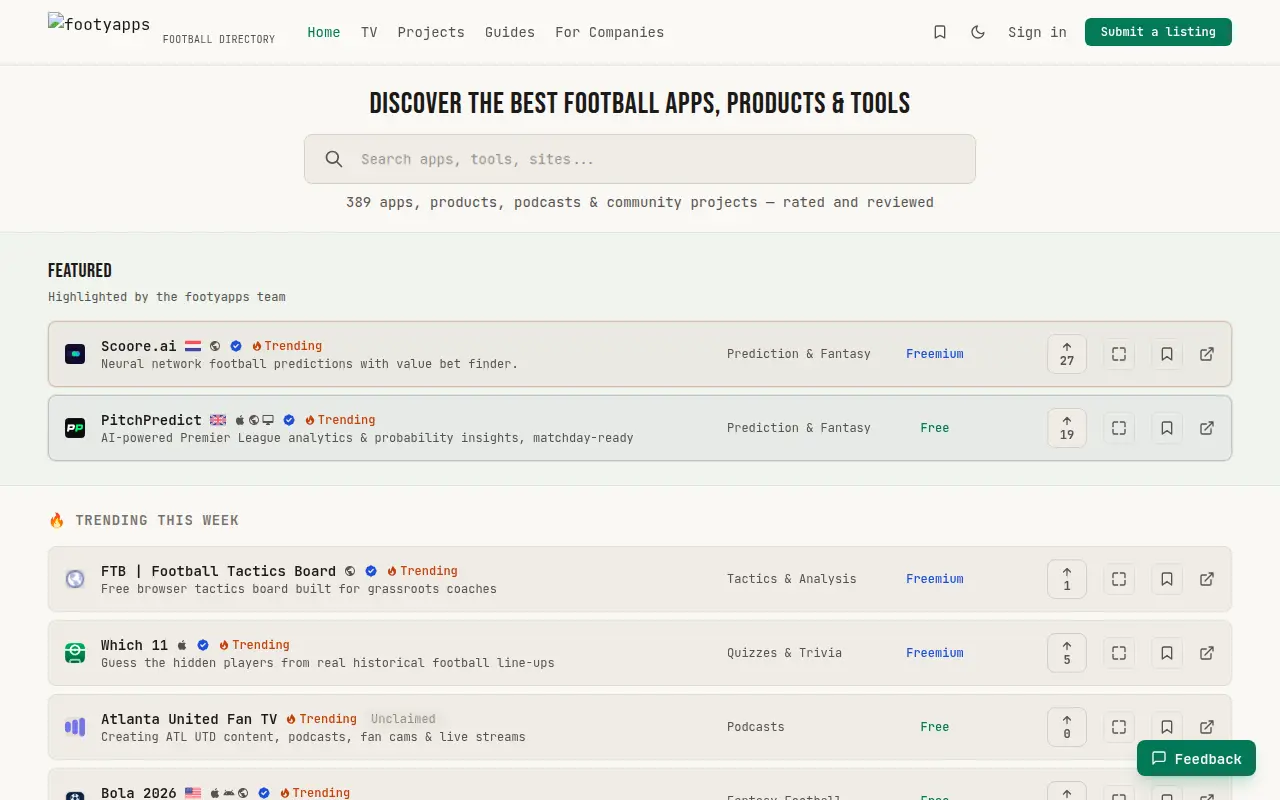Upvote the Which 11 listing
Image resolution: width=1280 pixels, height=800 pixels.
point(1067,653)
